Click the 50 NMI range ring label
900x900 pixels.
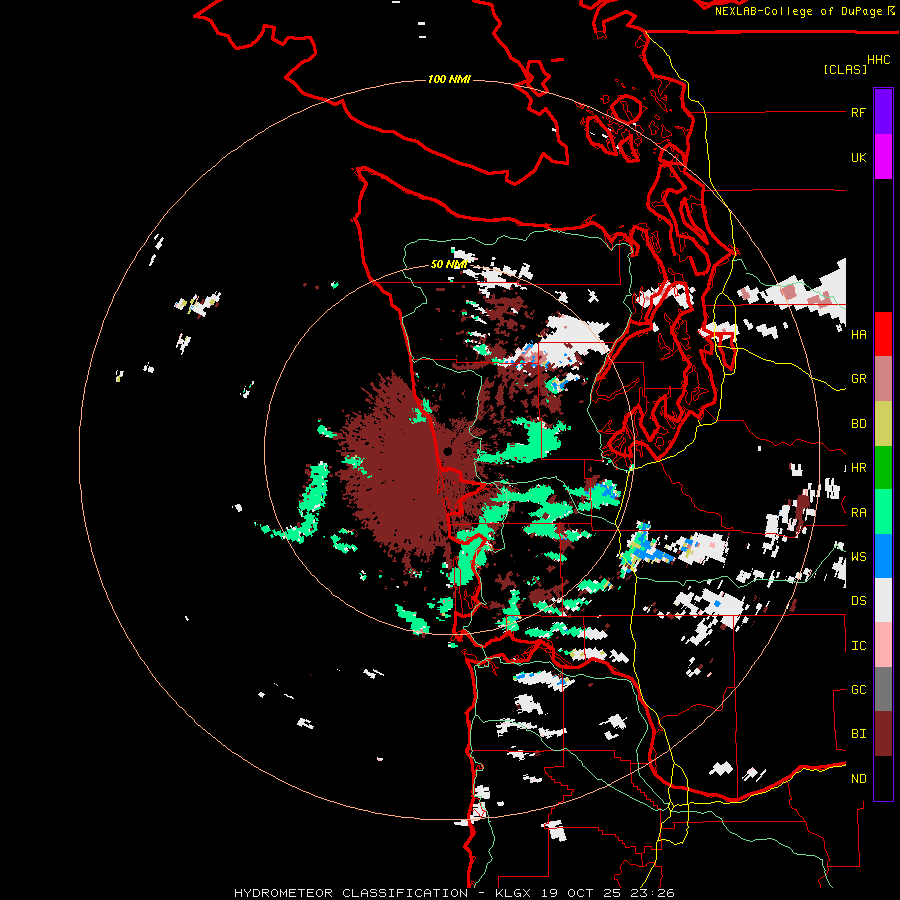[x=449, y=264]
